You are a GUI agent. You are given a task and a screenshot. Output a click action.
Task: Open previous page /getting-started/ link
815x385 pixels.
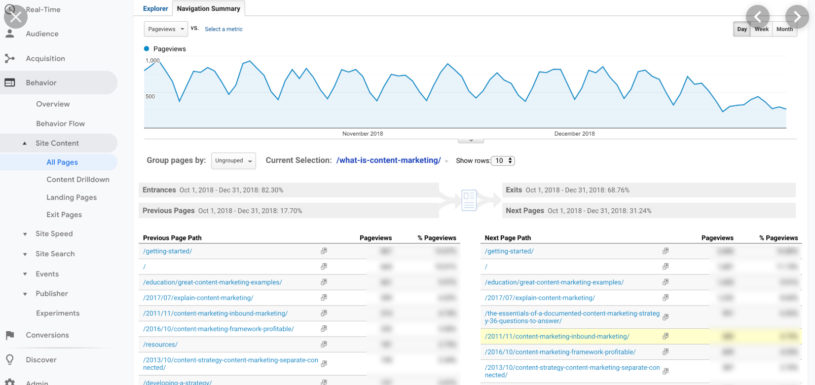pos(167,251)
